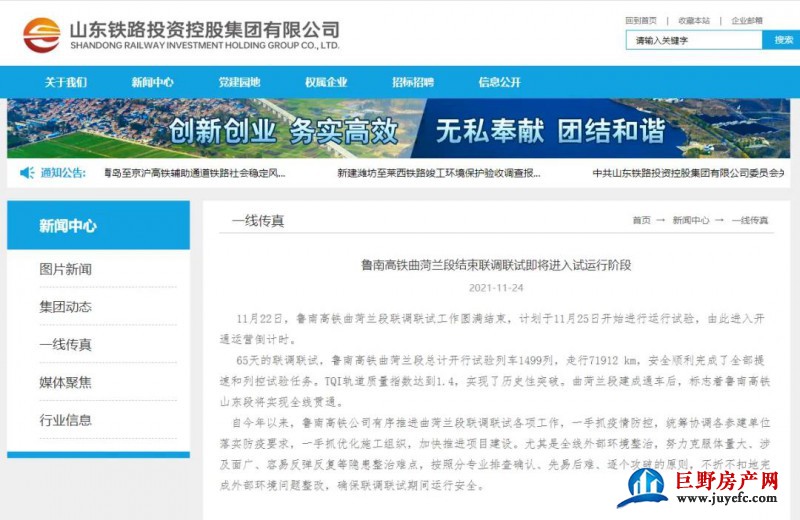The width and height of the screenshot is (800, 520).
Task: Open notice about 青岛至京沪高铁辅助通道
Action: click(x=194, y=174)
